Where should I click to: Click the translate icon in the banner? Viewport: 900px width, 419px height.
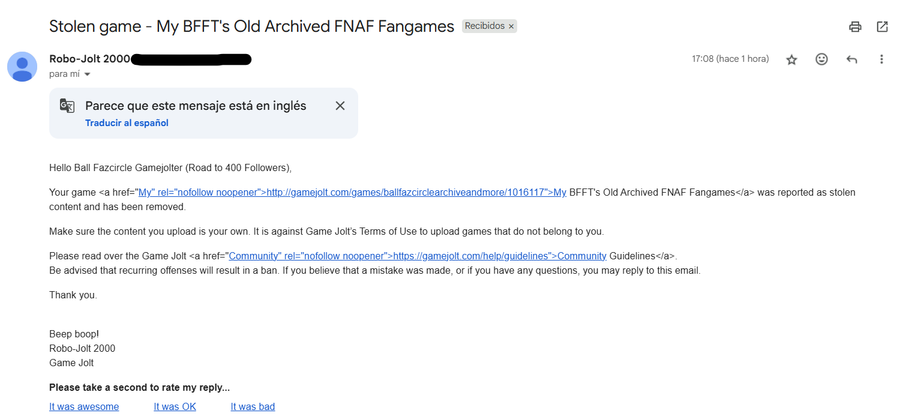[67, 106]
